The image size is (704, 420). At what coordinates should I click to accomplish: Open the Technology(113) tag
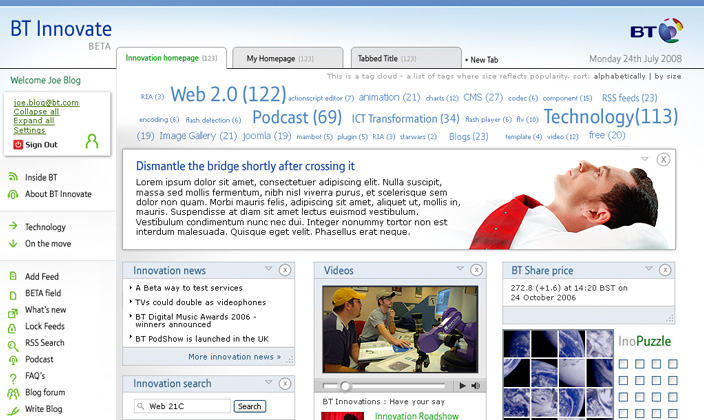pyautogui.click(x=611, y=117)
